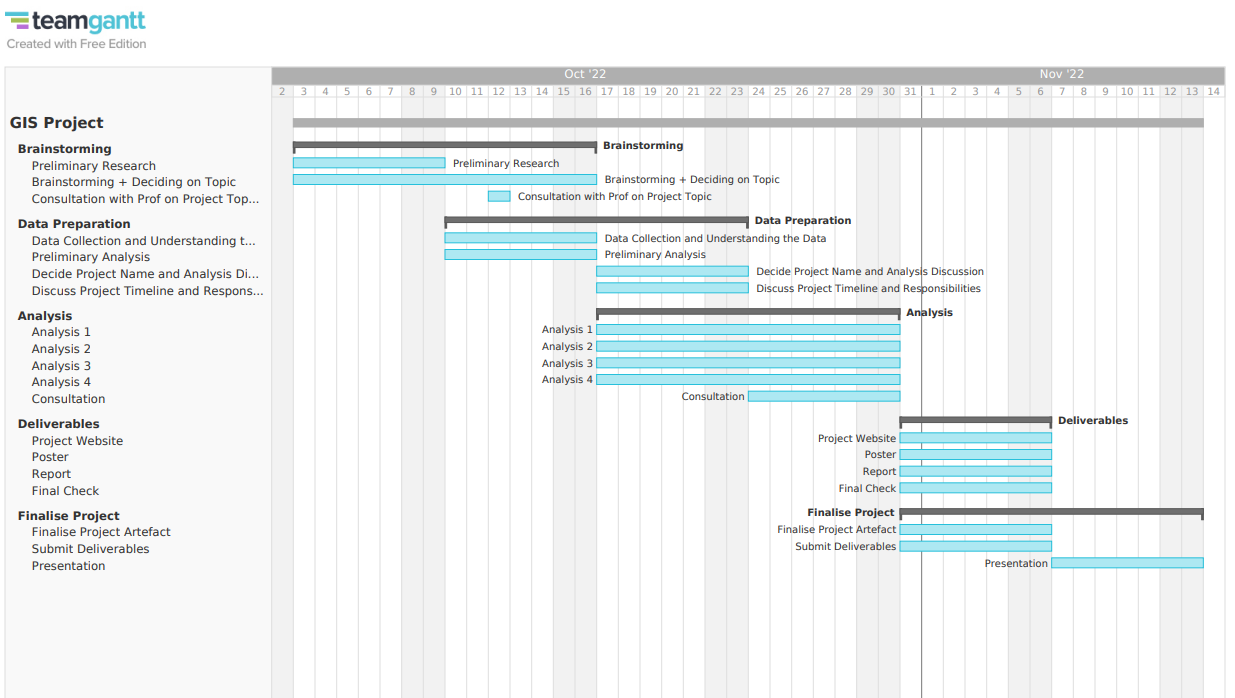
Task: Select the Data Preparation summary bar
Action: [596, 220]
